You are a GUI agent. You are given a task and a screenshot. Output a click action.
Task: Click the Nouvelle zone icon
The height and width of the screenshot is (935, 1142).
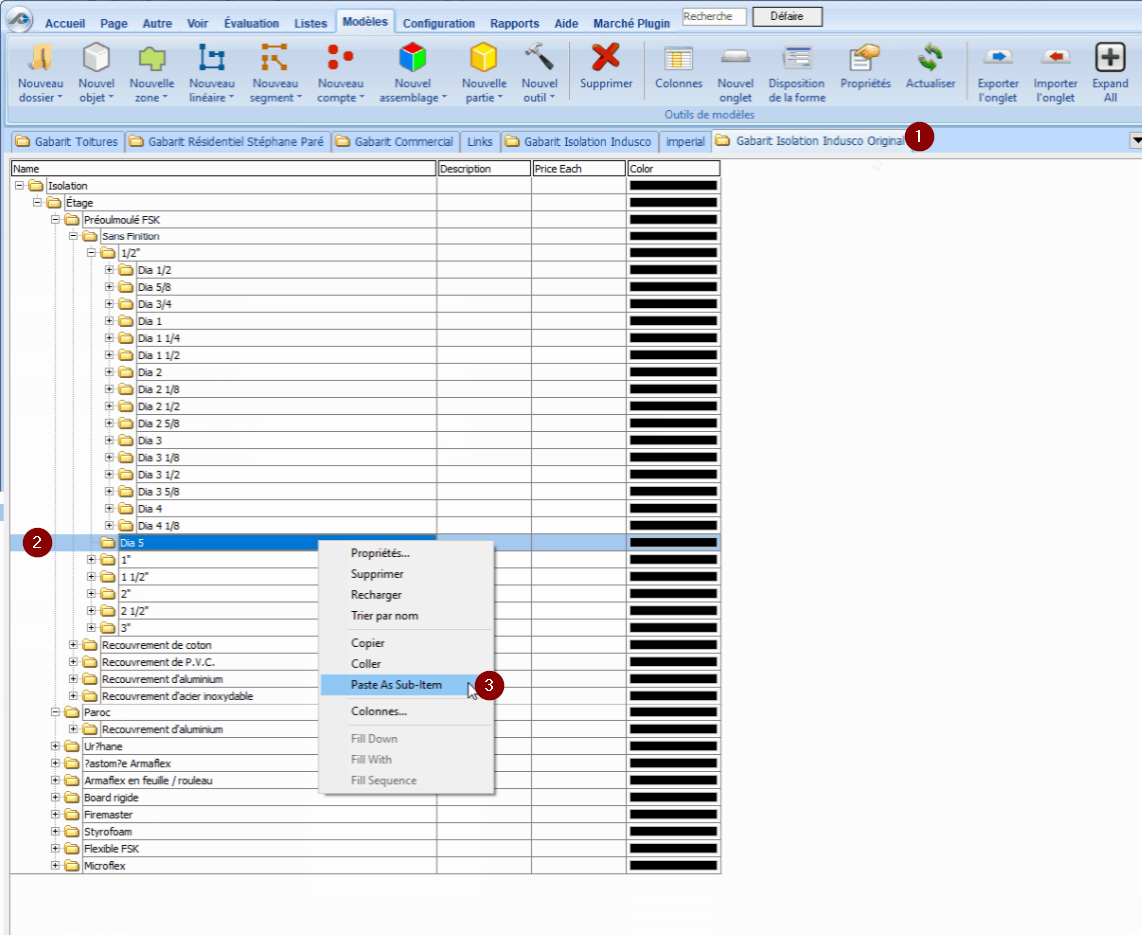152,58
